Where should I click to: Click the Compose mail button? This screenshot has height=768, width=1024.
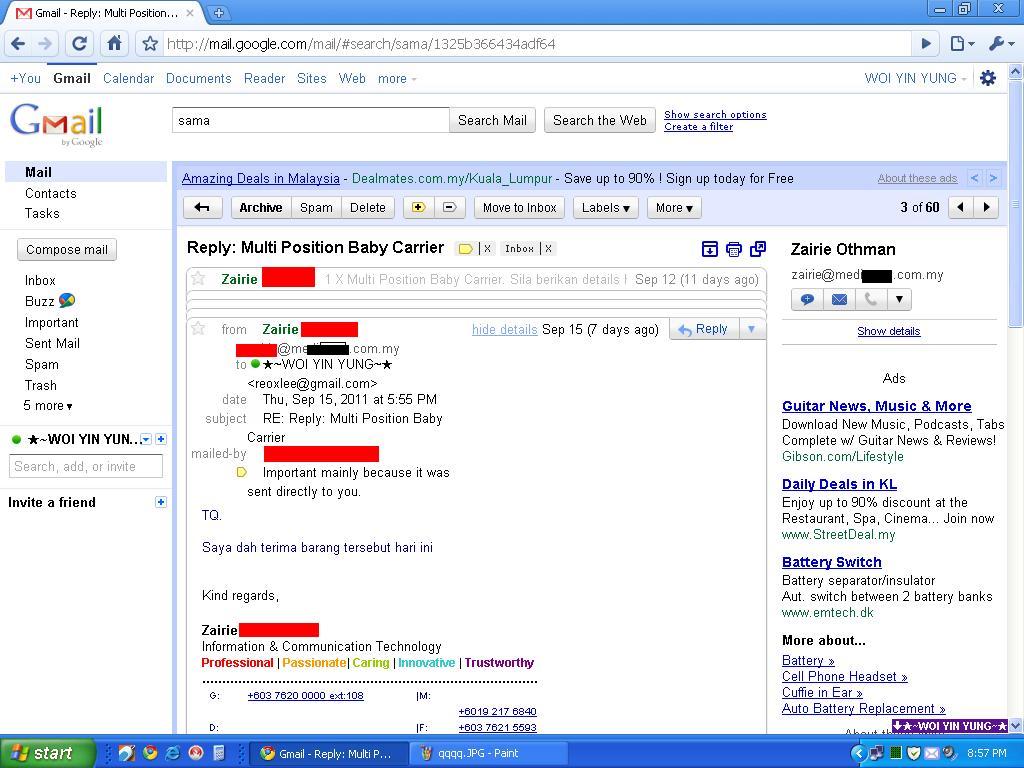point(67,249)
